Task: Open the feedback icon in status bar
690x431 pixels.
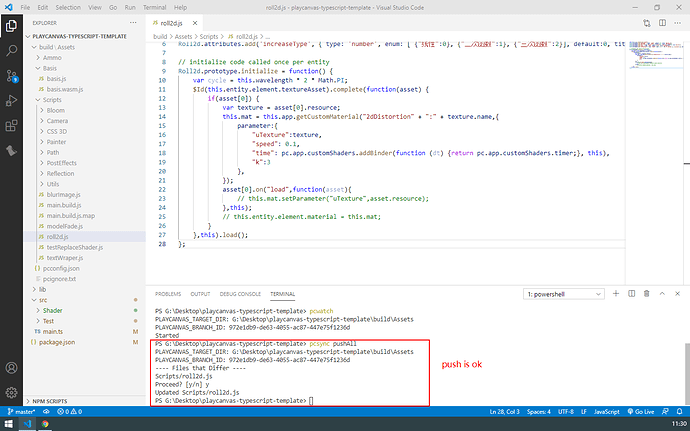Action: [x=665, y=412]
